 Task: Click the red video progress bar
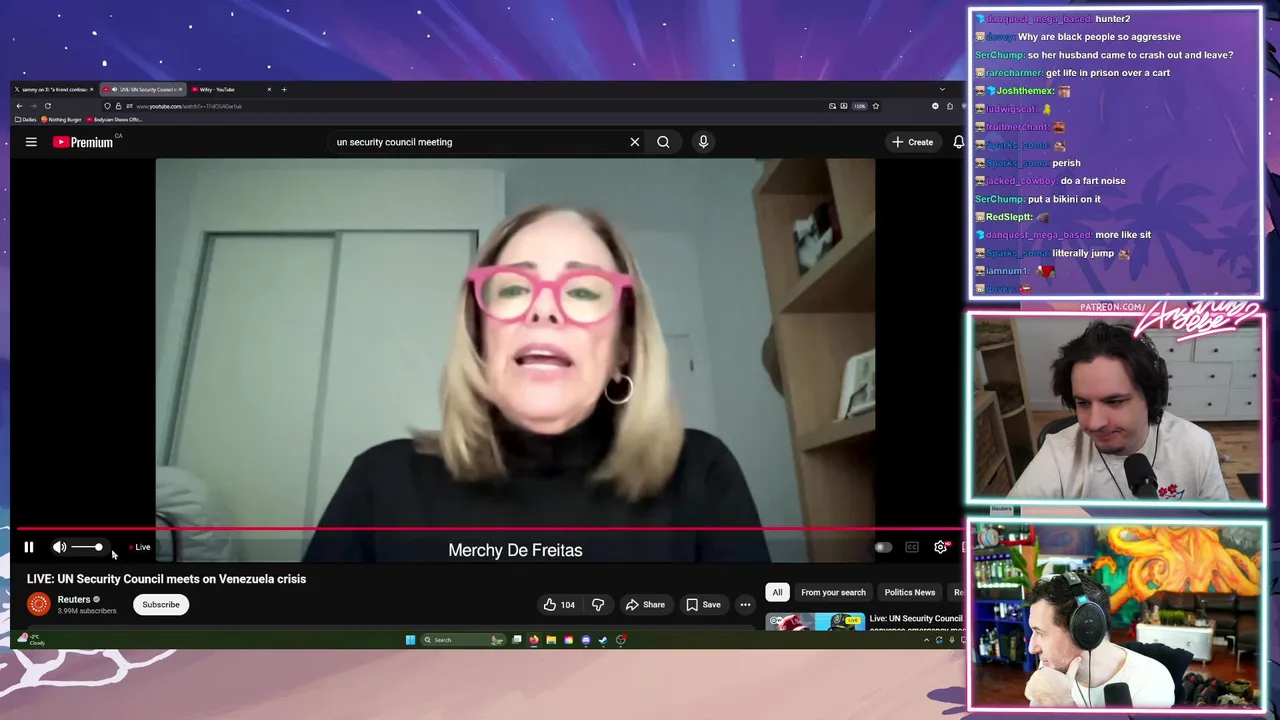coord(490,529)
